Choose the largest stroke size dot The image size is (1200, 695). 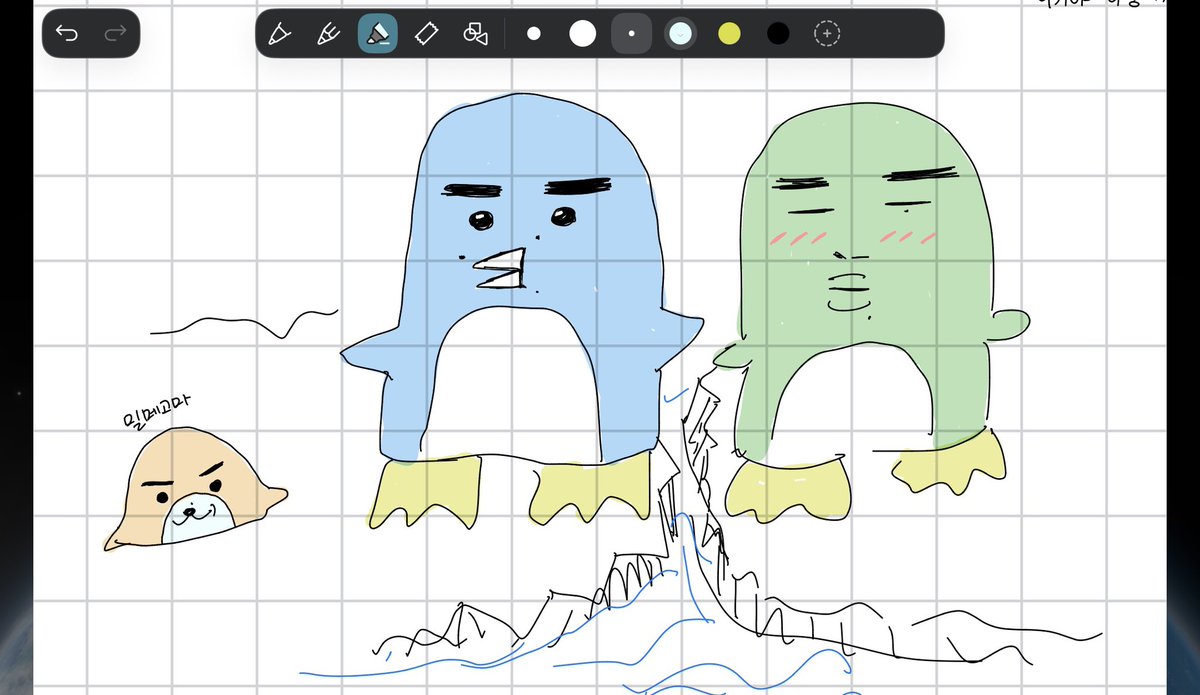[x=583, y=34]
